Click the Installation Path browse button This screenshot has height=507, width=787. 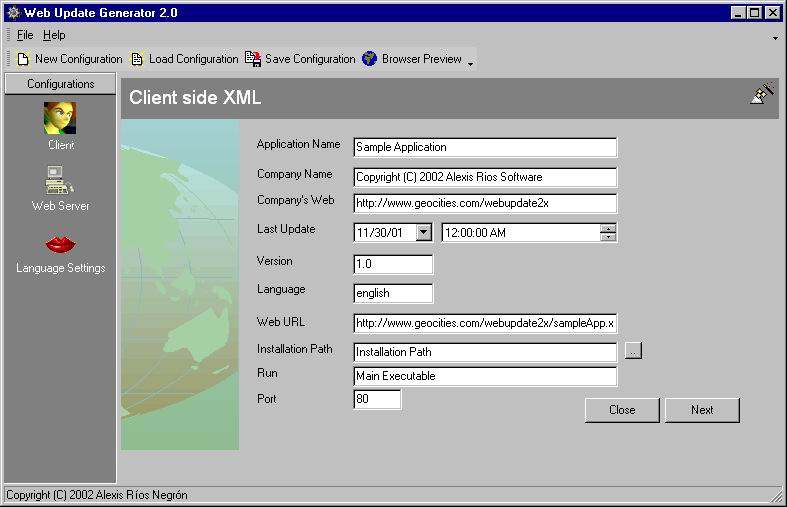tap(633, 351)
